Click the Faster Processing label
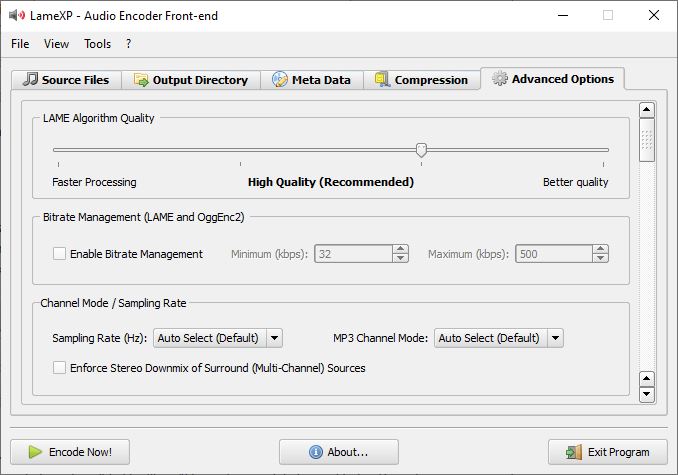The image size is (678, 475). [x=94, y=182]
